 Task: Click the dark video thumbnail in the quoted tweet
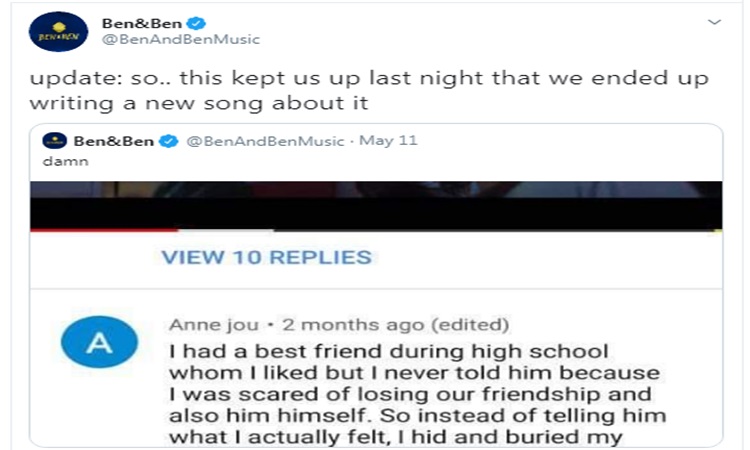[x=375, y=204]
